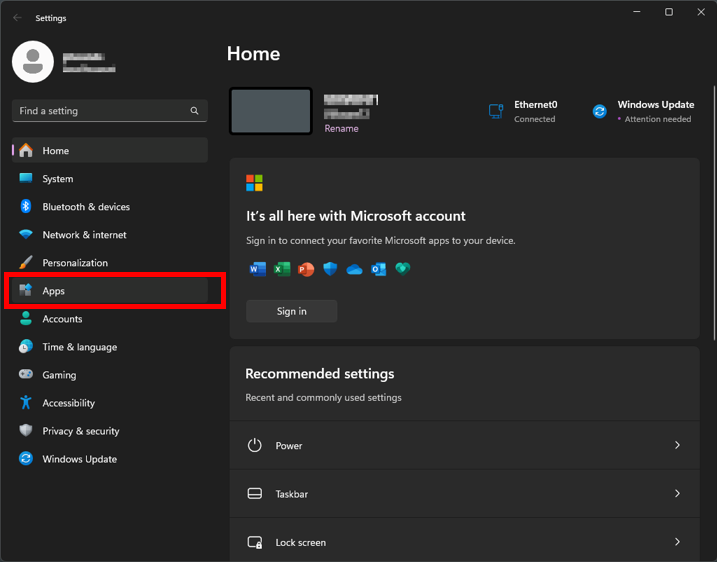Click the Windows Update status icon at top
Image resolution: width=717 pixels, height=562 pixels.
[599, 111]
